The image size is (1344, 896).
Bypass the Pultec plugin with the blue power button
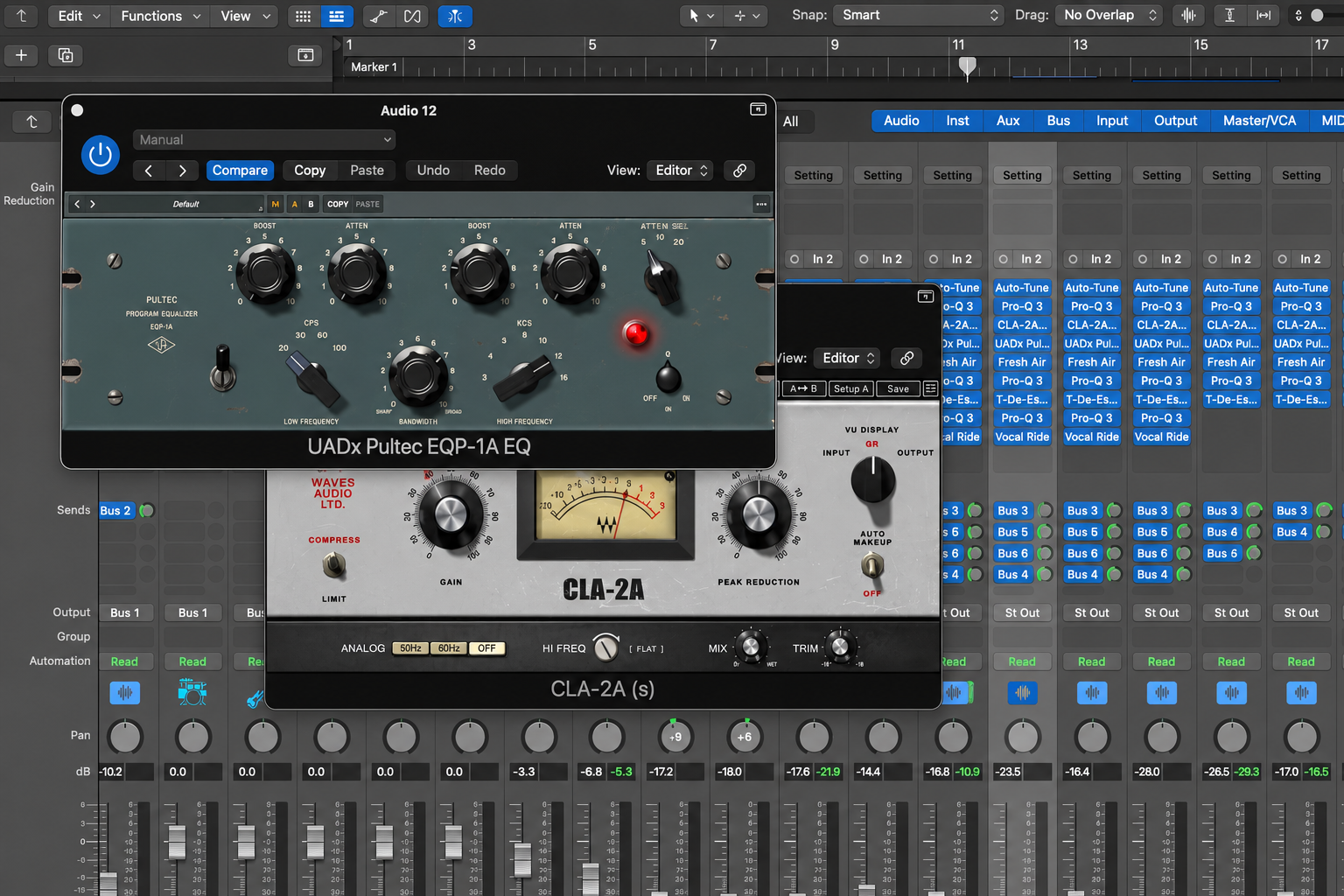[101, 155]
